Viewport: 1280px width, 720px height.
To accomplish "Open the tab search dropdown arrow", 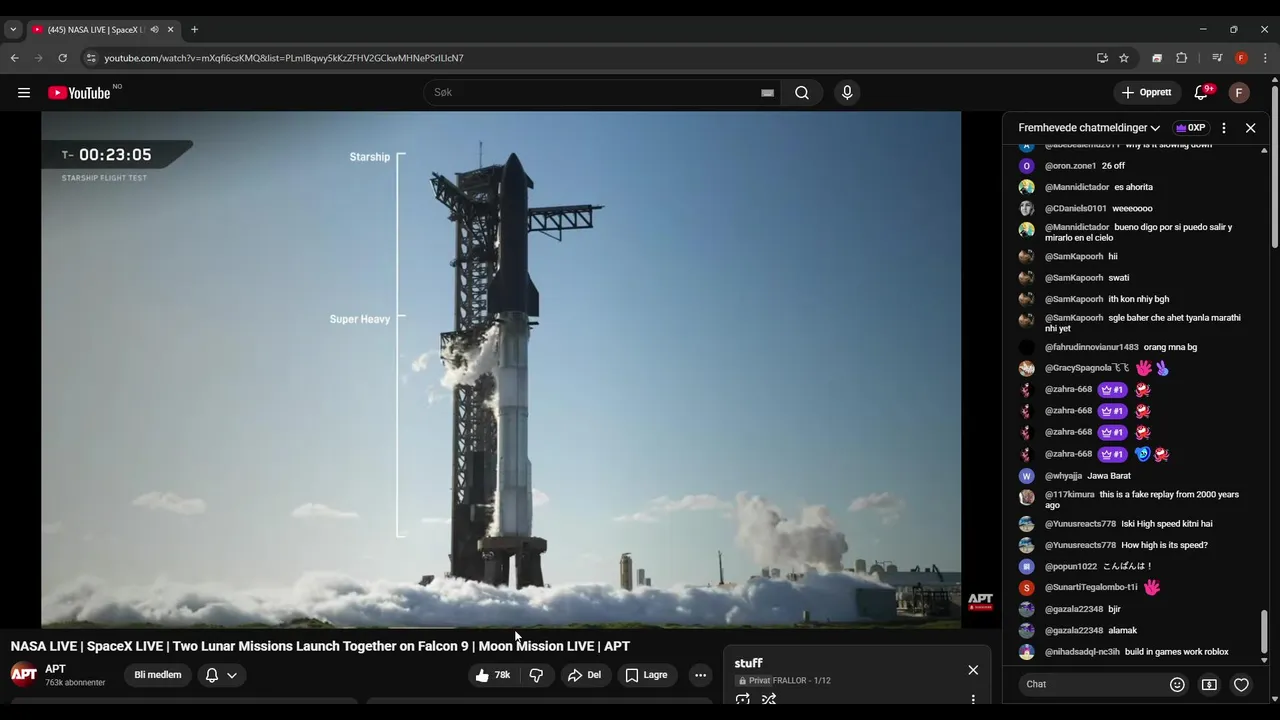I will 13,30.
